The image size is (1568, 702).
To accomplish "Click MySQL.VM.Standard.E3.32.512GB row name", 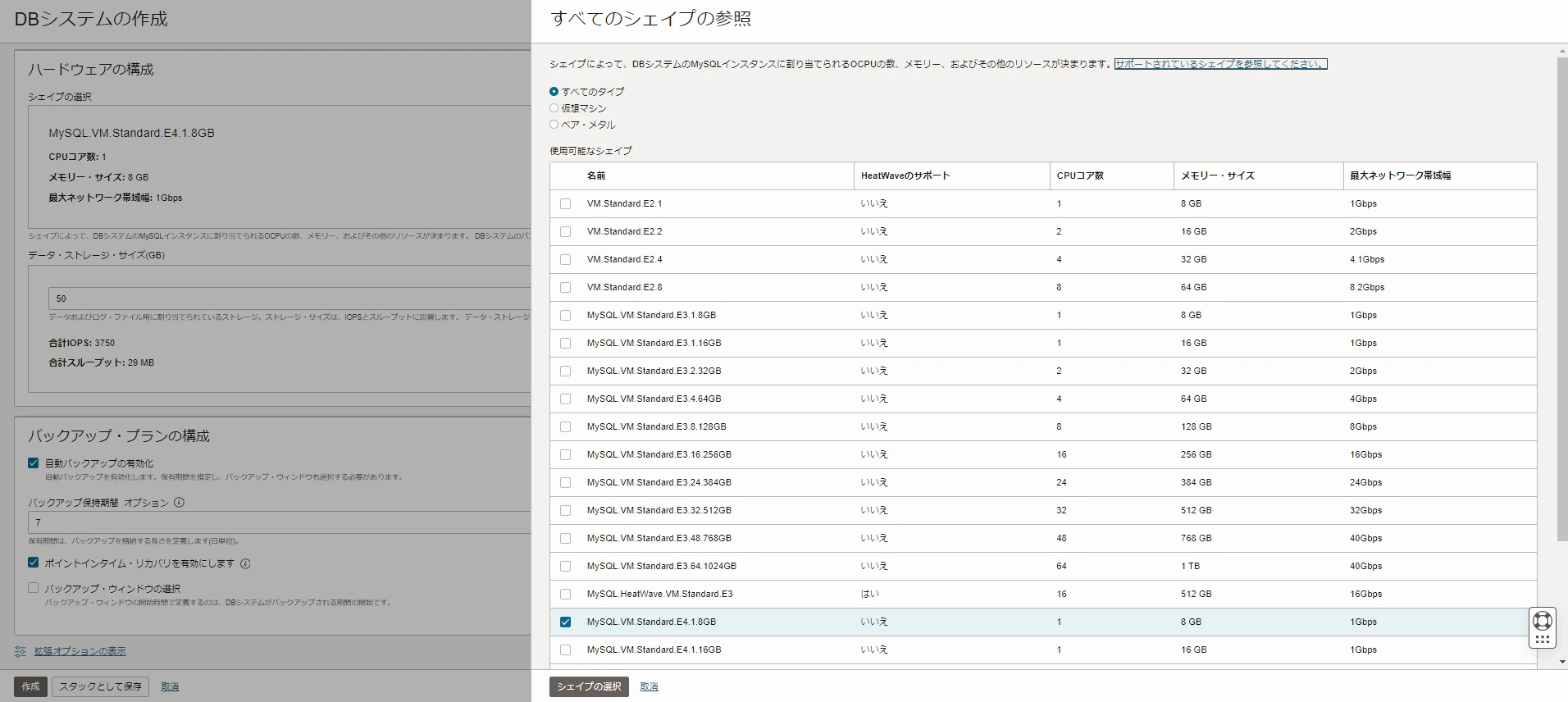I will (659, 510).
